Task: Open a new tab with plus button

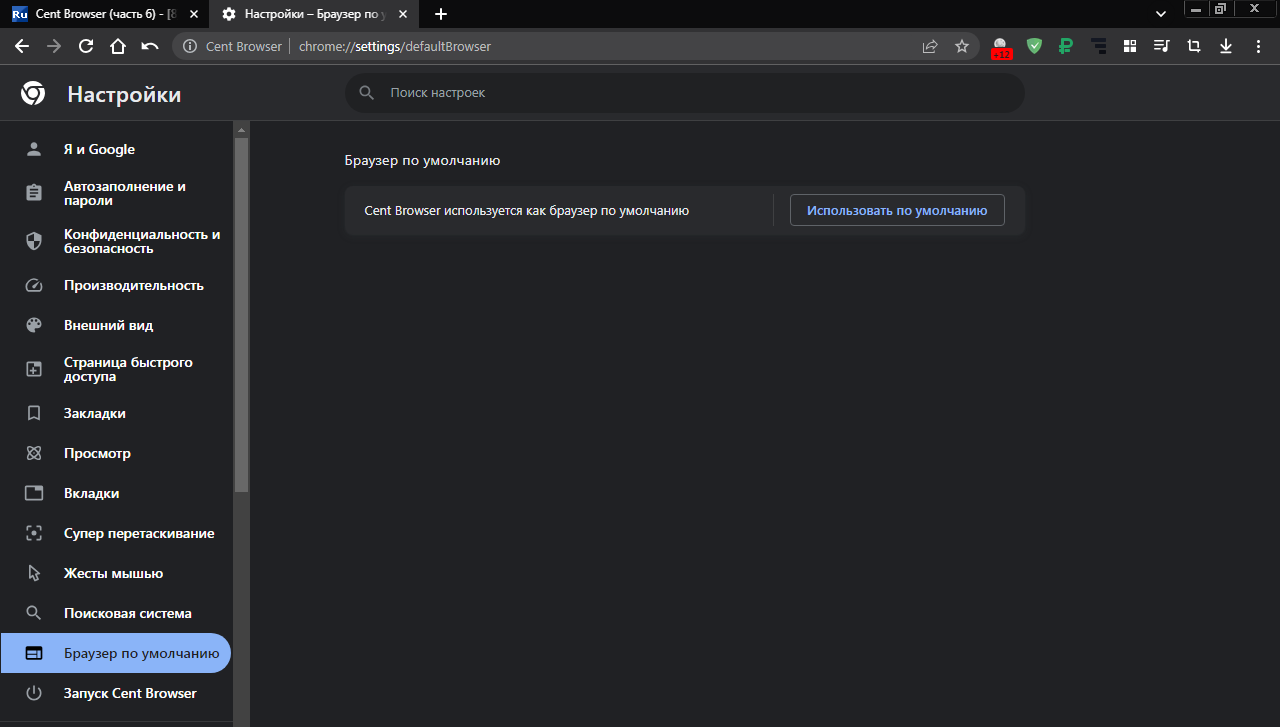Action: coord(441,14)
